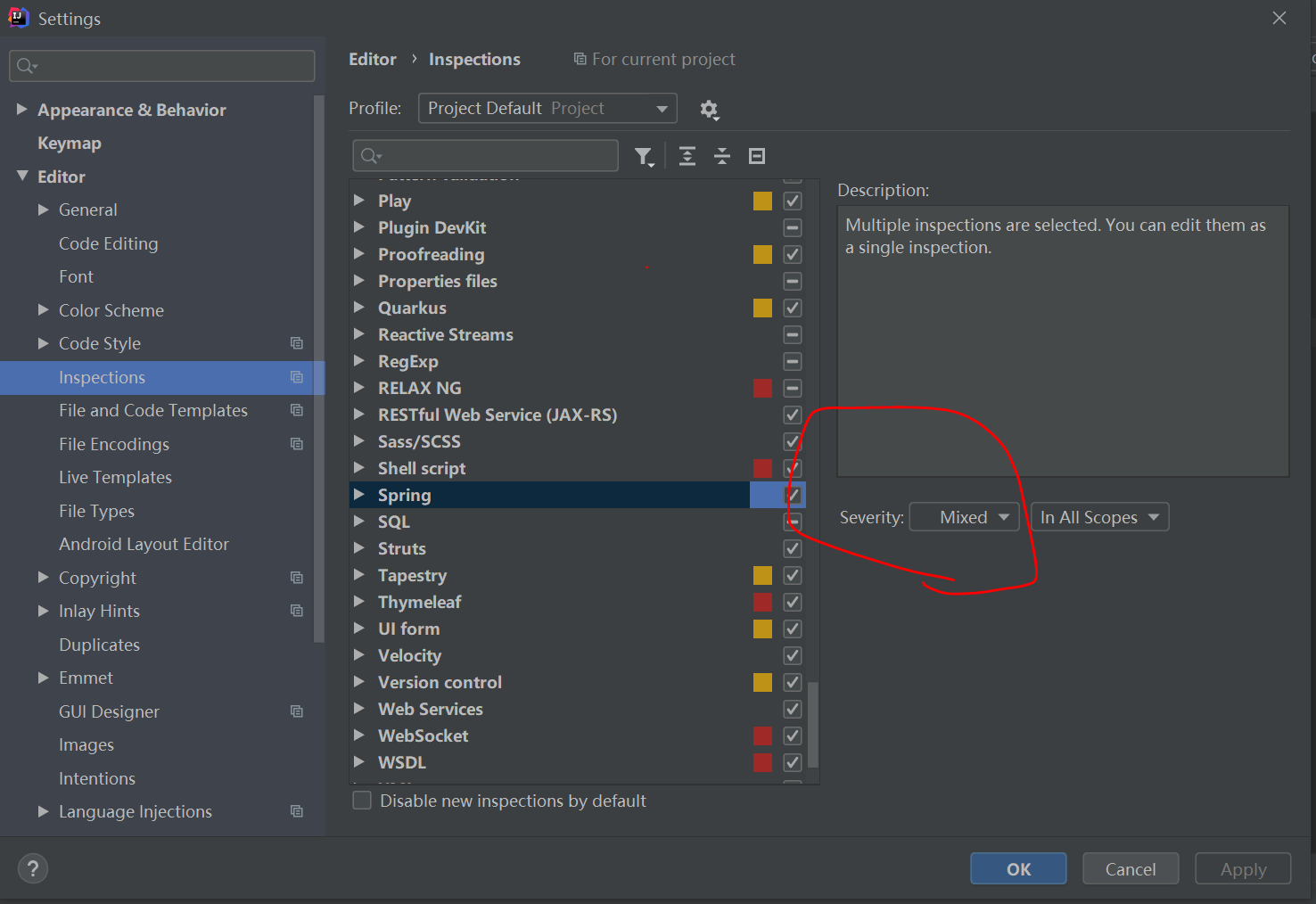Image resolution: width=1316 pixels, height=904 pixels.
Task: Click the Tapestry yellow severity swatch
Action: (x=762, y=575)
